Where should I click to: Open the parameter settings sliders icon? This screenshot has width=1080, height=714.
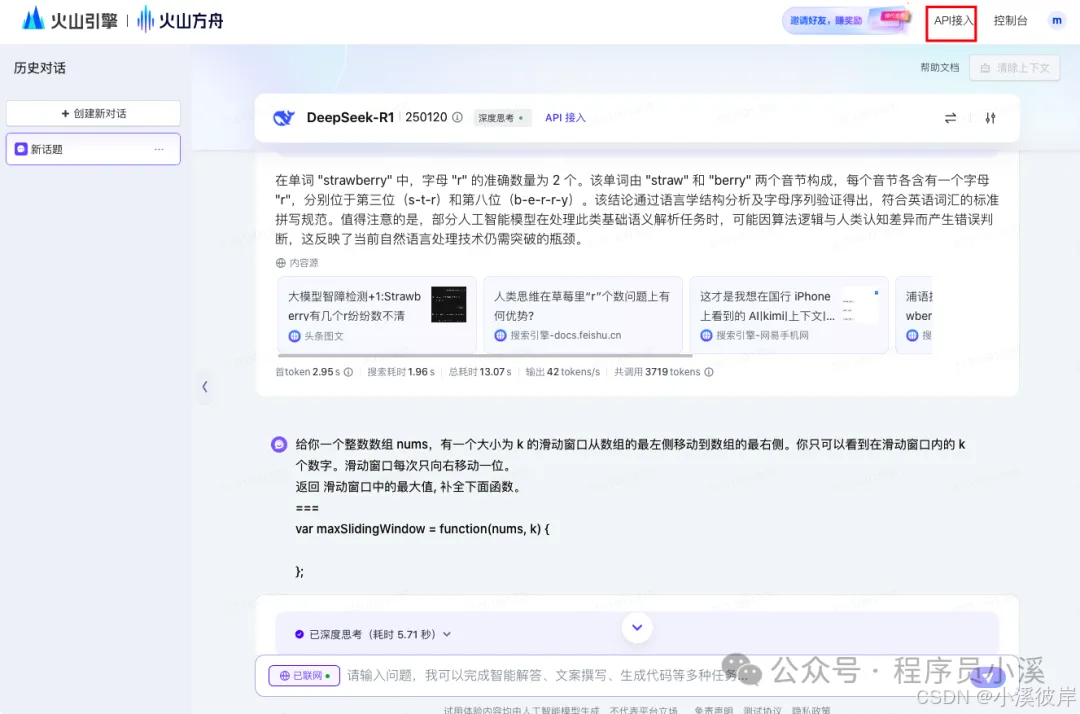coord(990,118)
